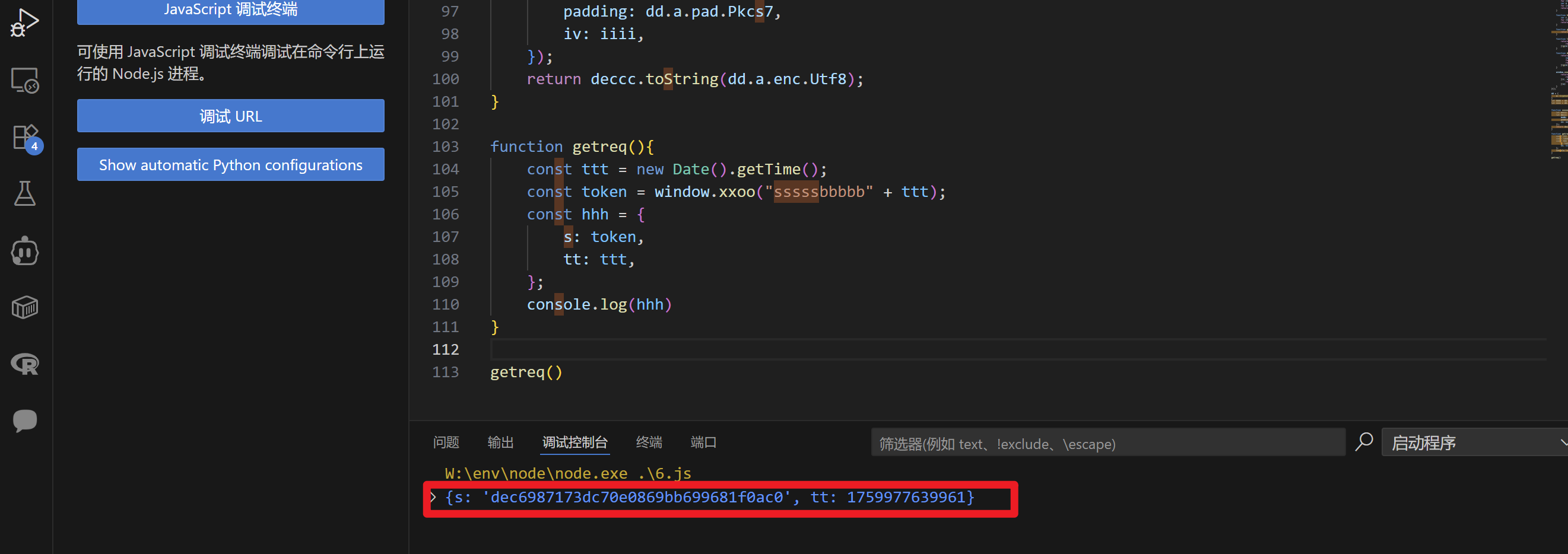Click the editor minimap

(1559, 79)
